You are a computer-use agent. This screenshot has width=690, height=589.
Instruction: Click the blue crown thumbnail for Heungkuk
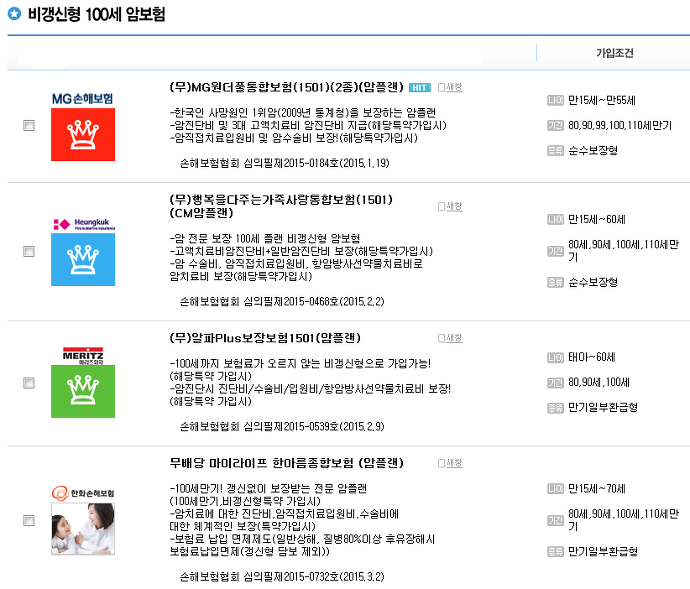tap(83, 260)
